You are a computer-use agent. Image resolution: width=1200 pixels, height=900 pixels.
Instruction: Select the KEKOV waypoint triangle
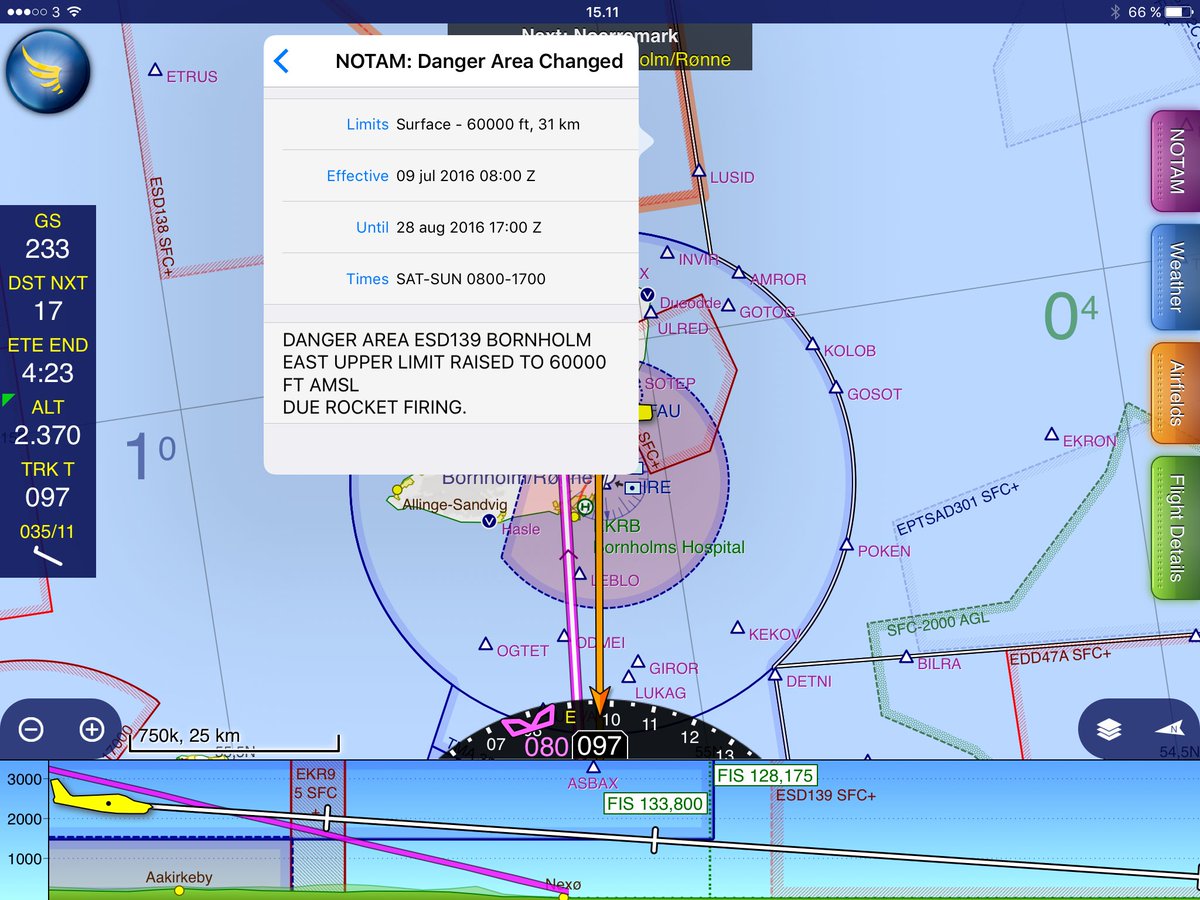(x=737, y=628)
